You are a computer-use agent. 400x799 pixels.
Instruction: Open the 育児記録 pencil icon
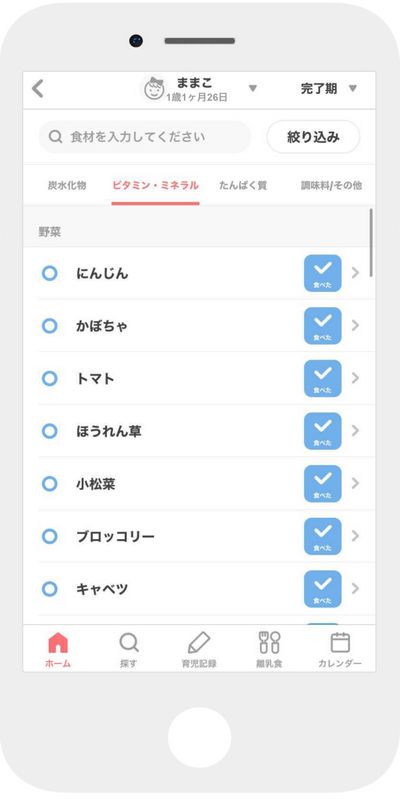tap(199, 643)
